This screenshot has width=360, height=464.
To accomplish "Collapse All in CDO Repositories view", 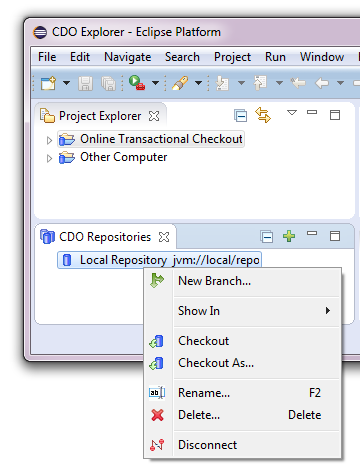I will pyautogui.click(x=267, y=237).
